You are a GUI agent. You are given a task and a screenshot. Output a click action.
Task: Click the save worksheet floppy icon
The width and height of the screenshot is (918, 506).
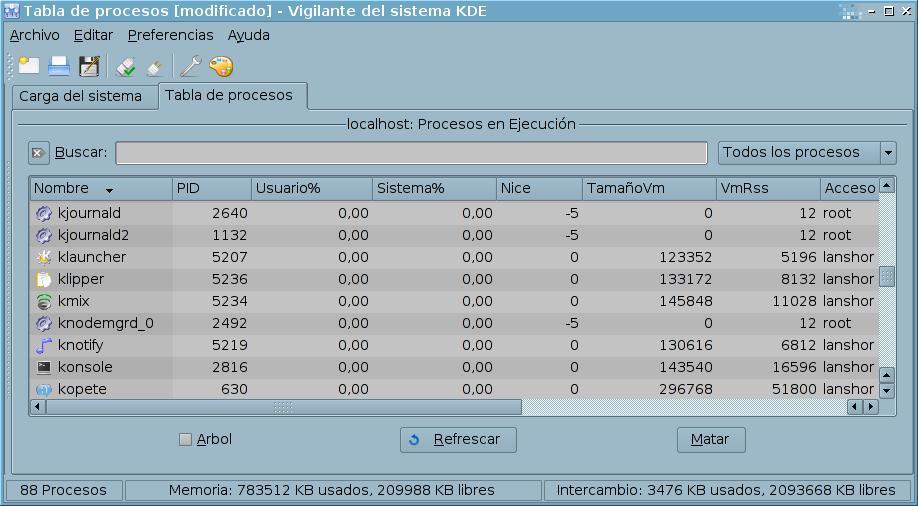pyautogui.click(x=89, y=66)
